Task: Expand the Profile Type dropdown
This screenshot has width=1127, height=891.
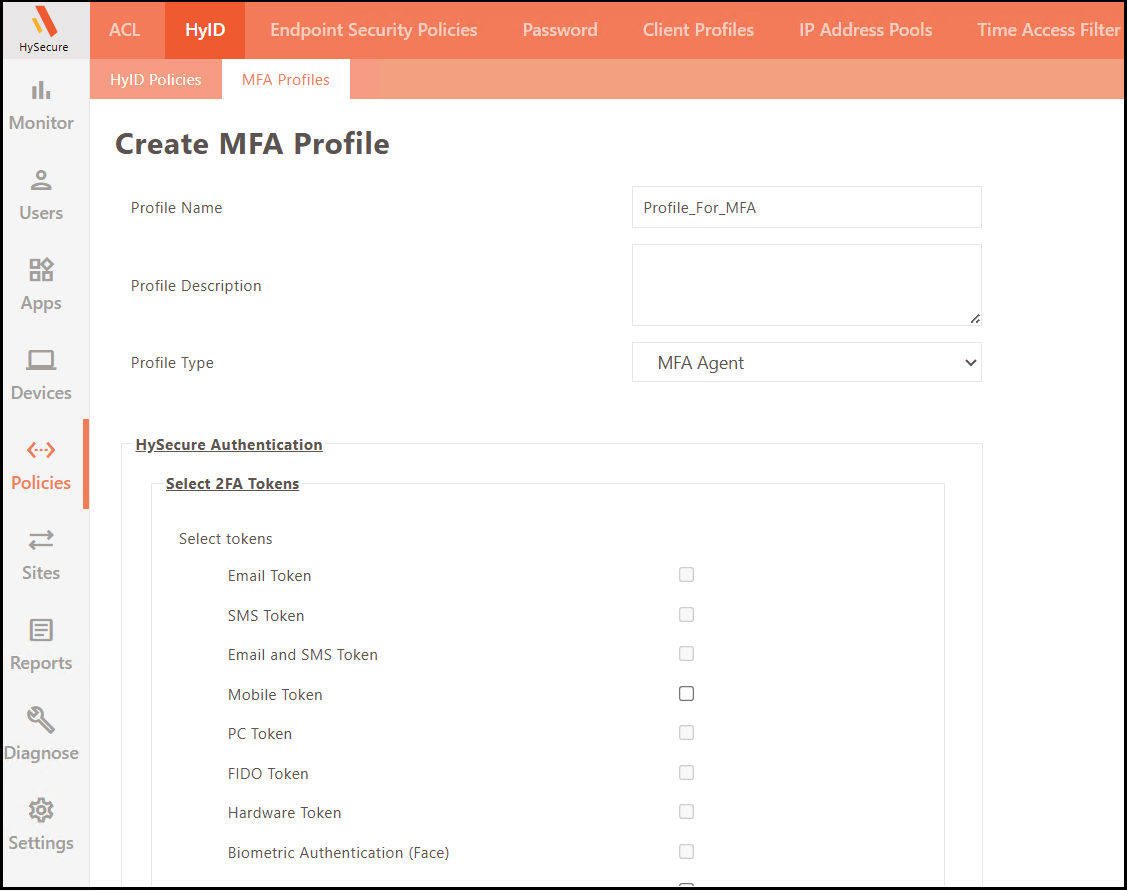Action: (x=806, y=363)
